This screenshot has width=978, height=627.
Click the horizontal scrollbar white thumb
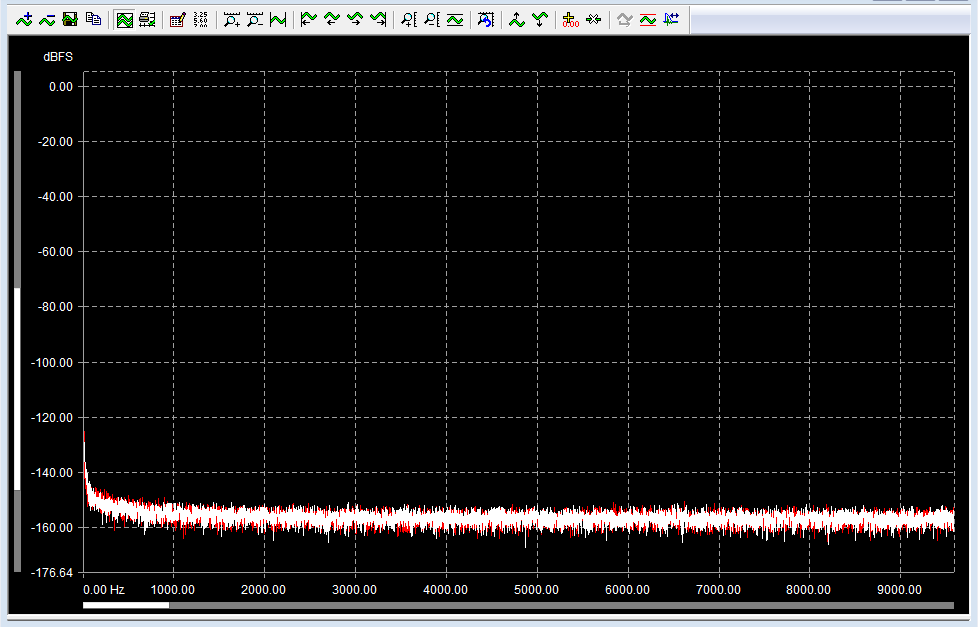click(126, 605)
